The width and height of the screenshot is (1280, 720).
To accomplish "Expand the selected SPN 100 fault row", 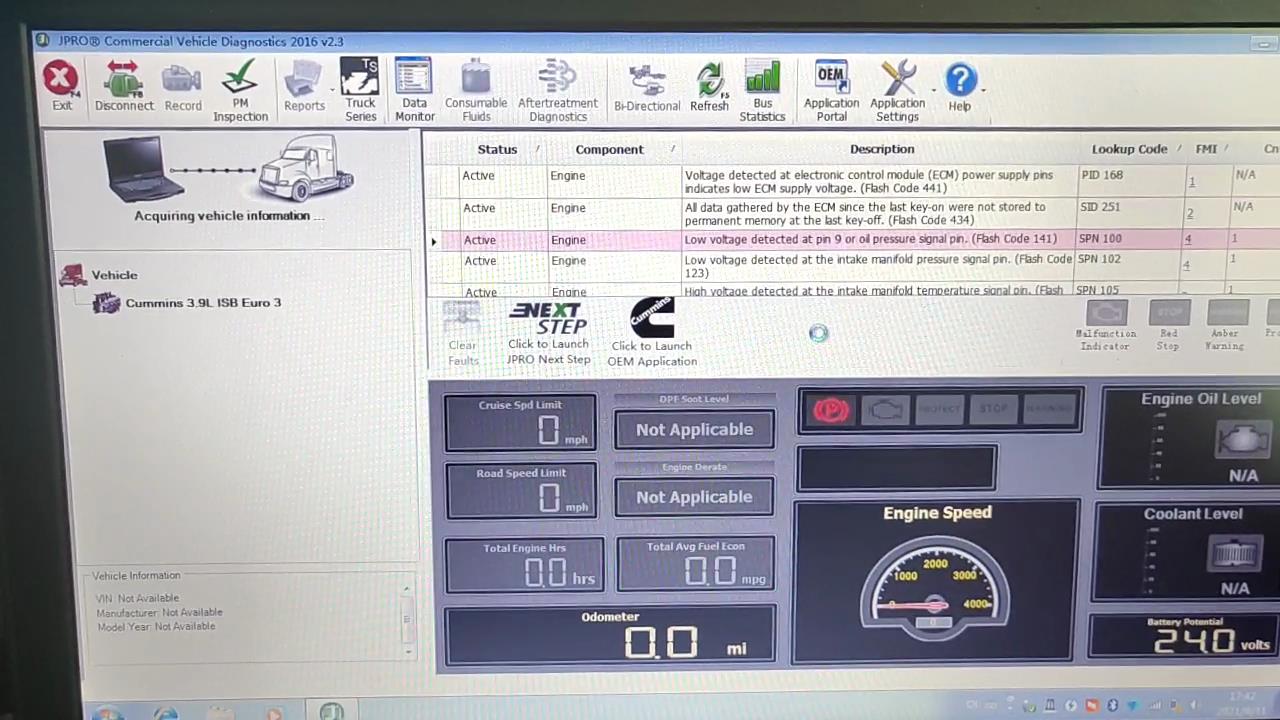I will point(434,241).
